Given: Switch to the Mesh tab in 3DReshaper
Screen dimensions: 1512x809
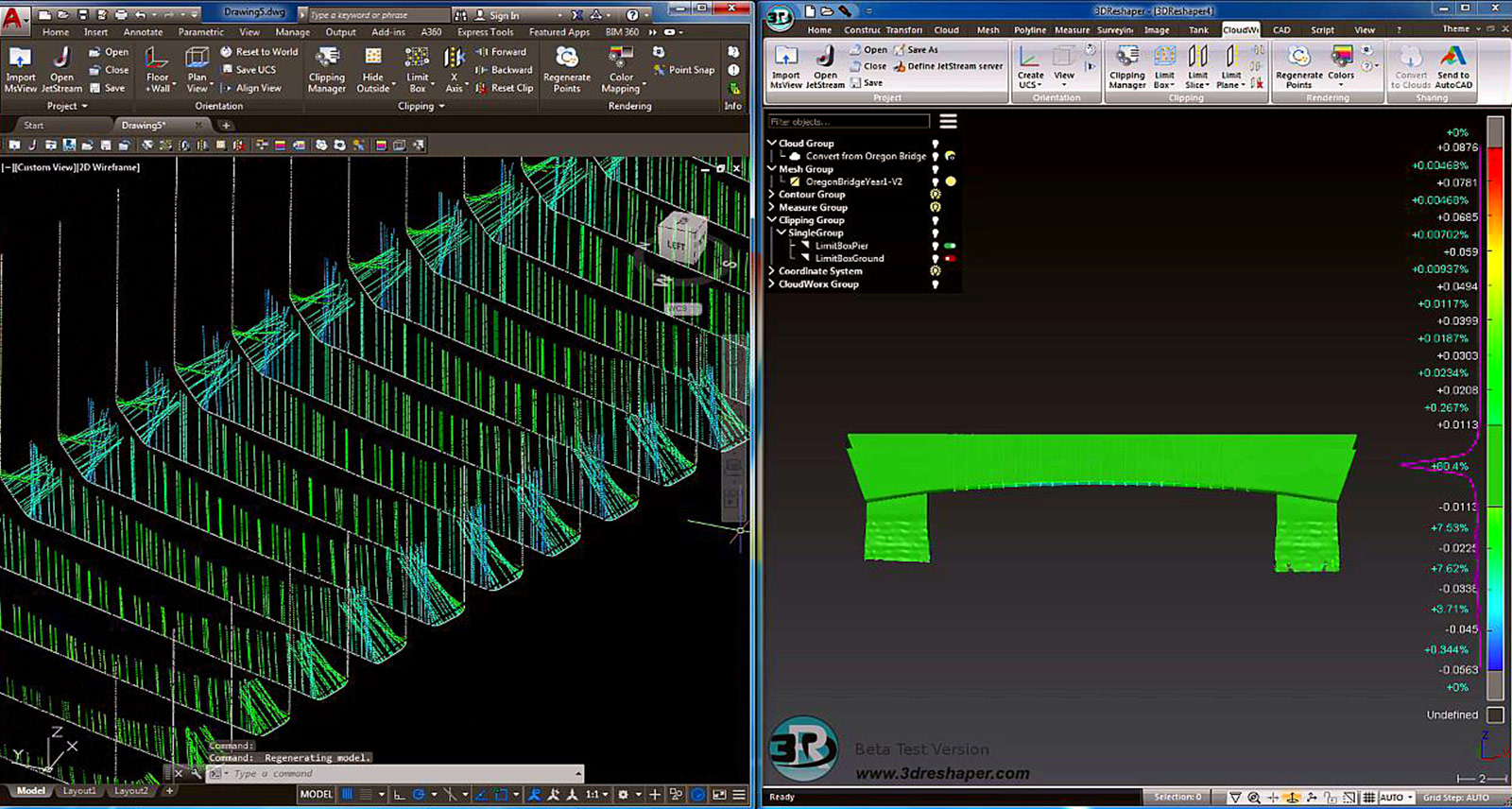Looking at the screenshot, I should pos(988,30).
